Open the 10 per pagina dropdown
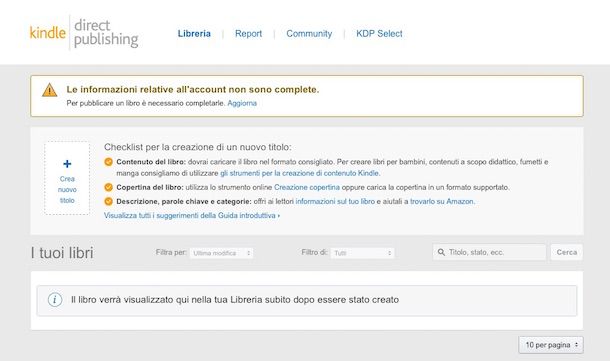This screenshot has height=361, width=610. point(551,345)
